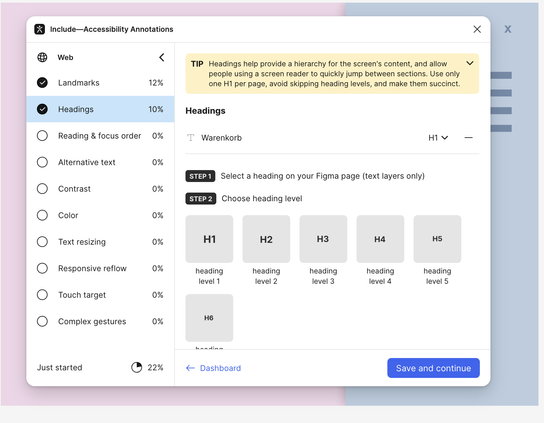544x423 pixels.
Task: Click Save and continue button
Action: (x=433, y=368)
